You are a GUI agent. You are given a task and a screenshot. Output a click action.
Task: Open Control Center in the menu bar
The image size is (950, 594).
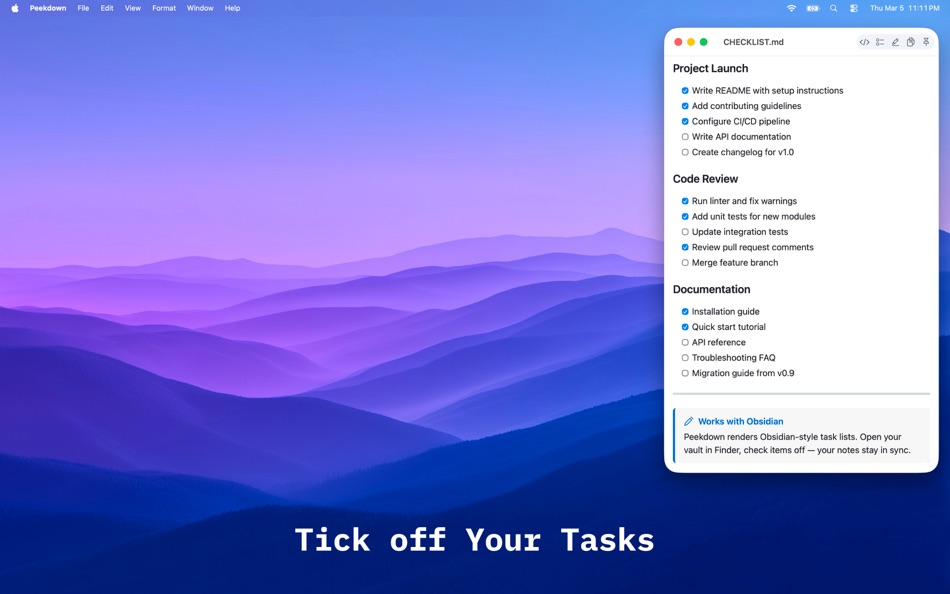tap(854, 8)
